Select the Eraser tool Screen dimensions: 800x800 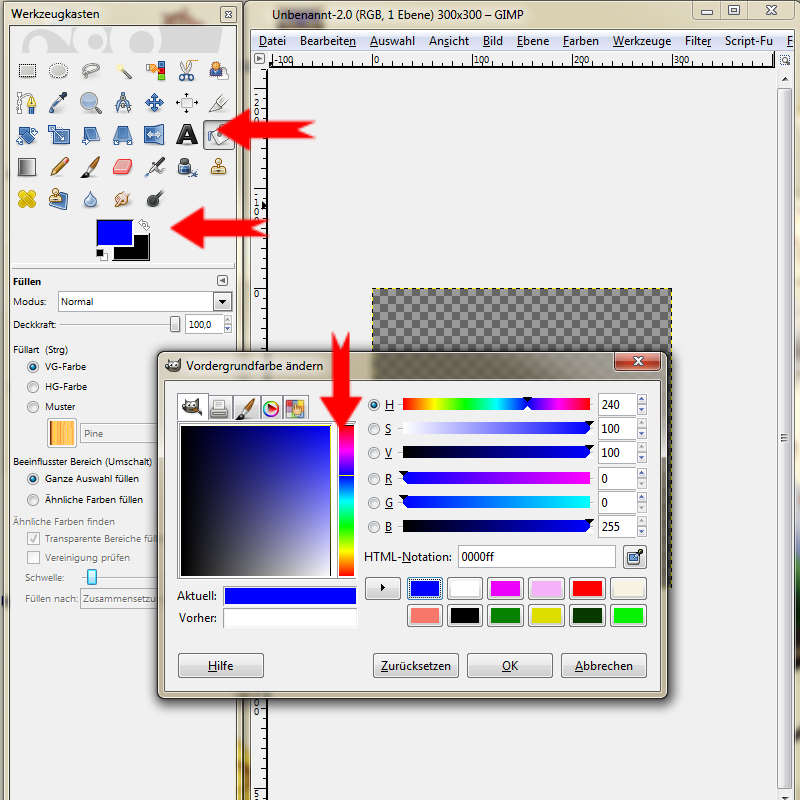pos(123,167)
